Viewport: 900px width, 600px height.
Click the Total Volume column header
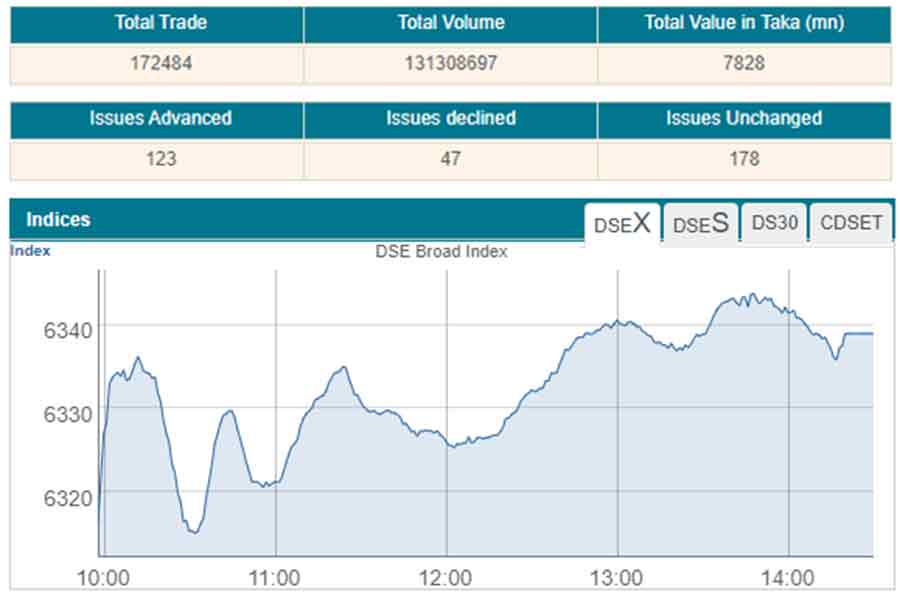tap(450, 23)
